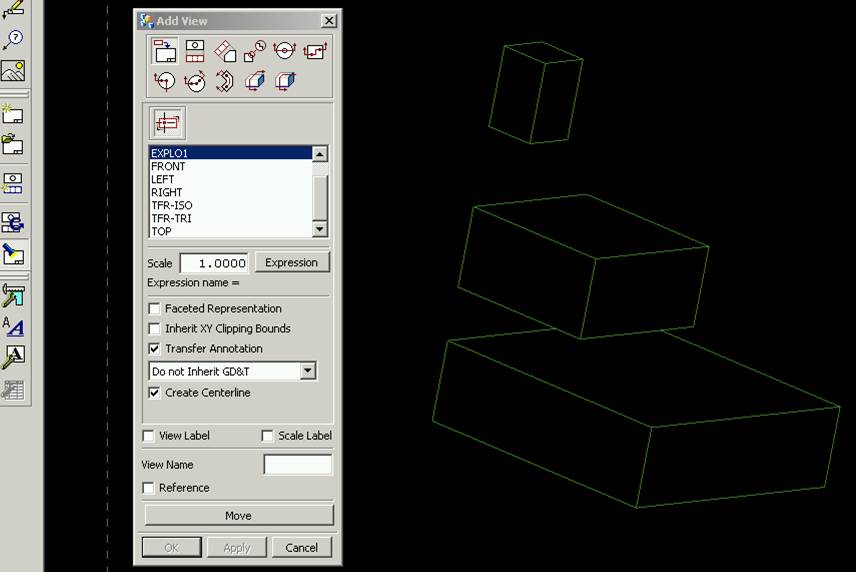Click the Move button
The image size is (856, 572).
coord(239,516)
